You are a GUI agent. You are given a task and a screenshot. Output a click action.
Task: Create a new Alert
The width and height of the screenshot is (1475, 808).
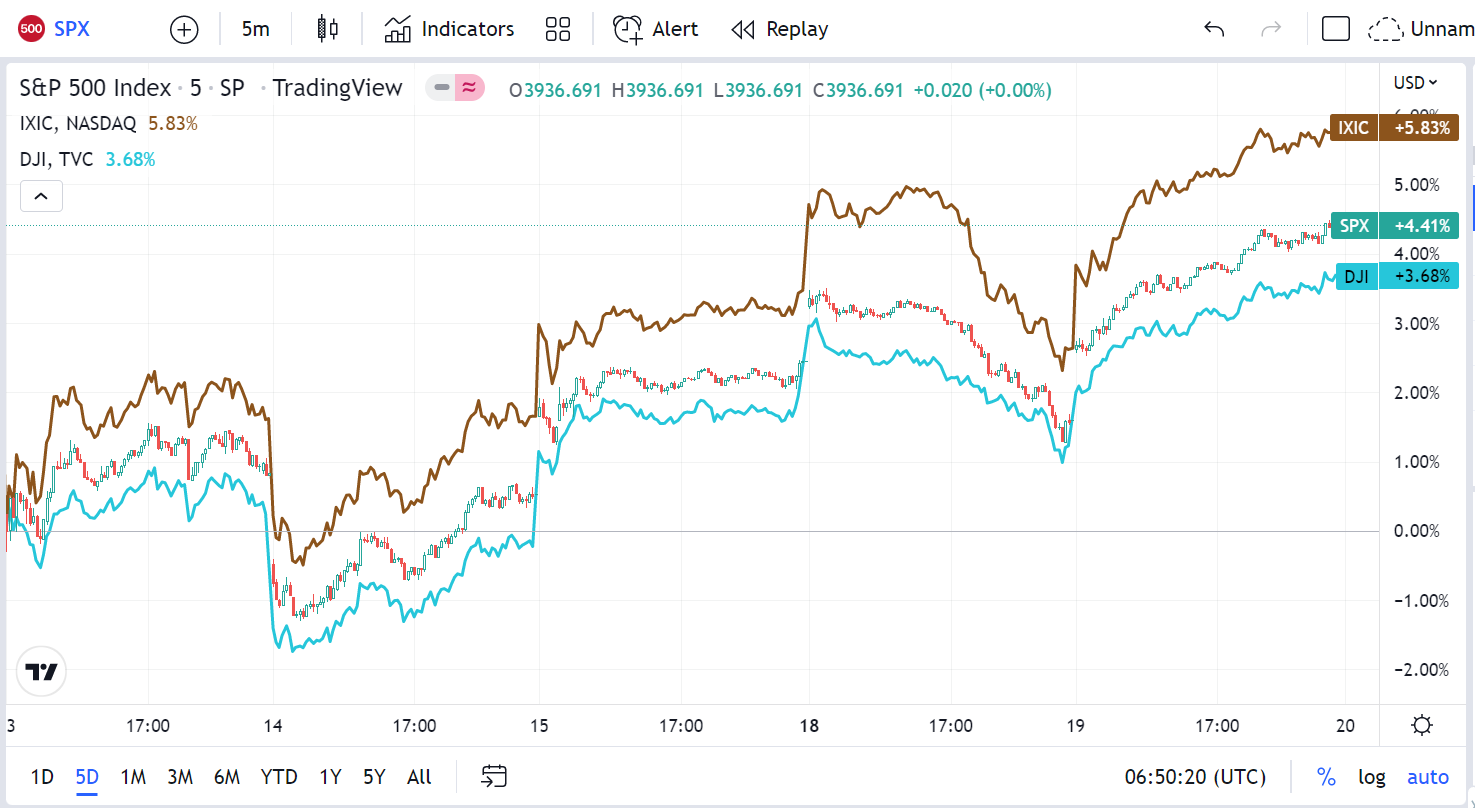click(655, 29)
